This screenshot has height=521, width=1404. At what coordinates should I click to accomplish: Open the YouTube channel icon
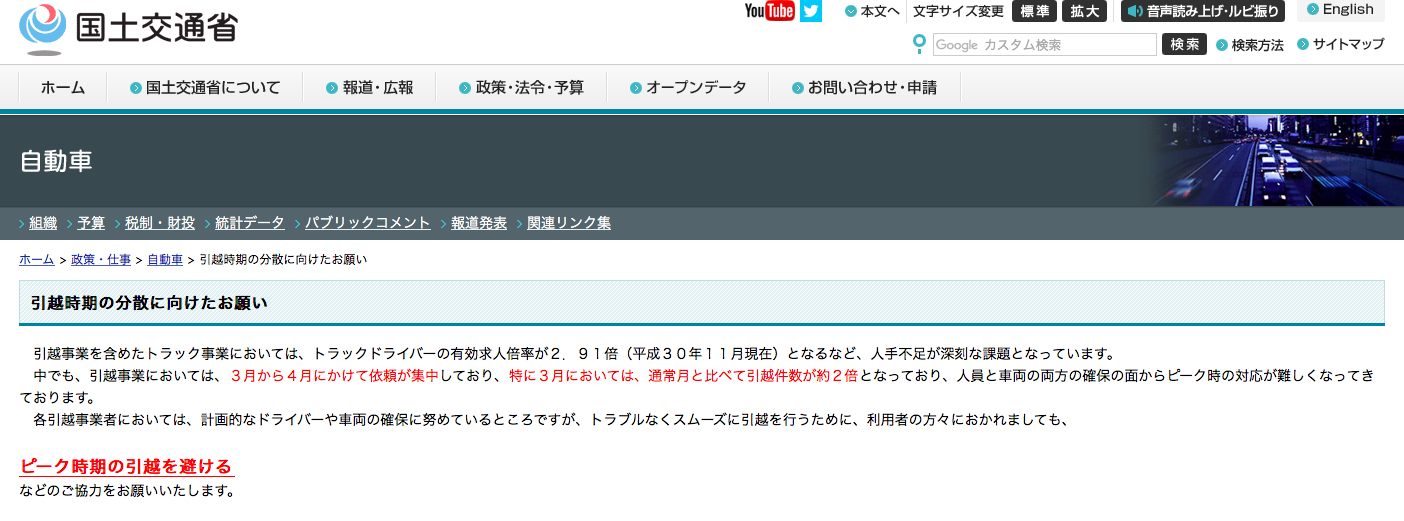tap(769, 11)
